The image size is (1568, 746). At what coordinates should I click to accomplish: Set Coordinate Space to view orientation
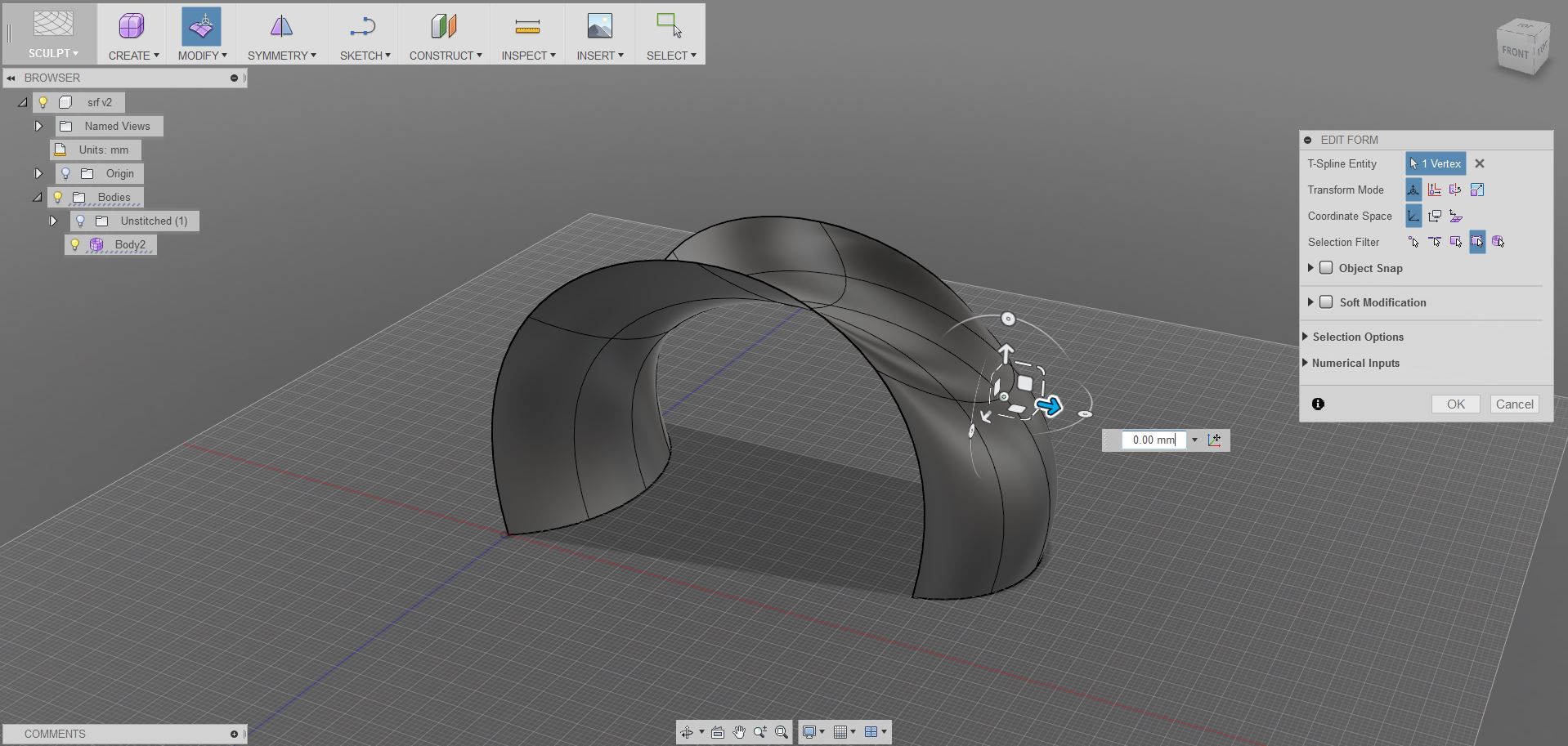pos(1435,216)
